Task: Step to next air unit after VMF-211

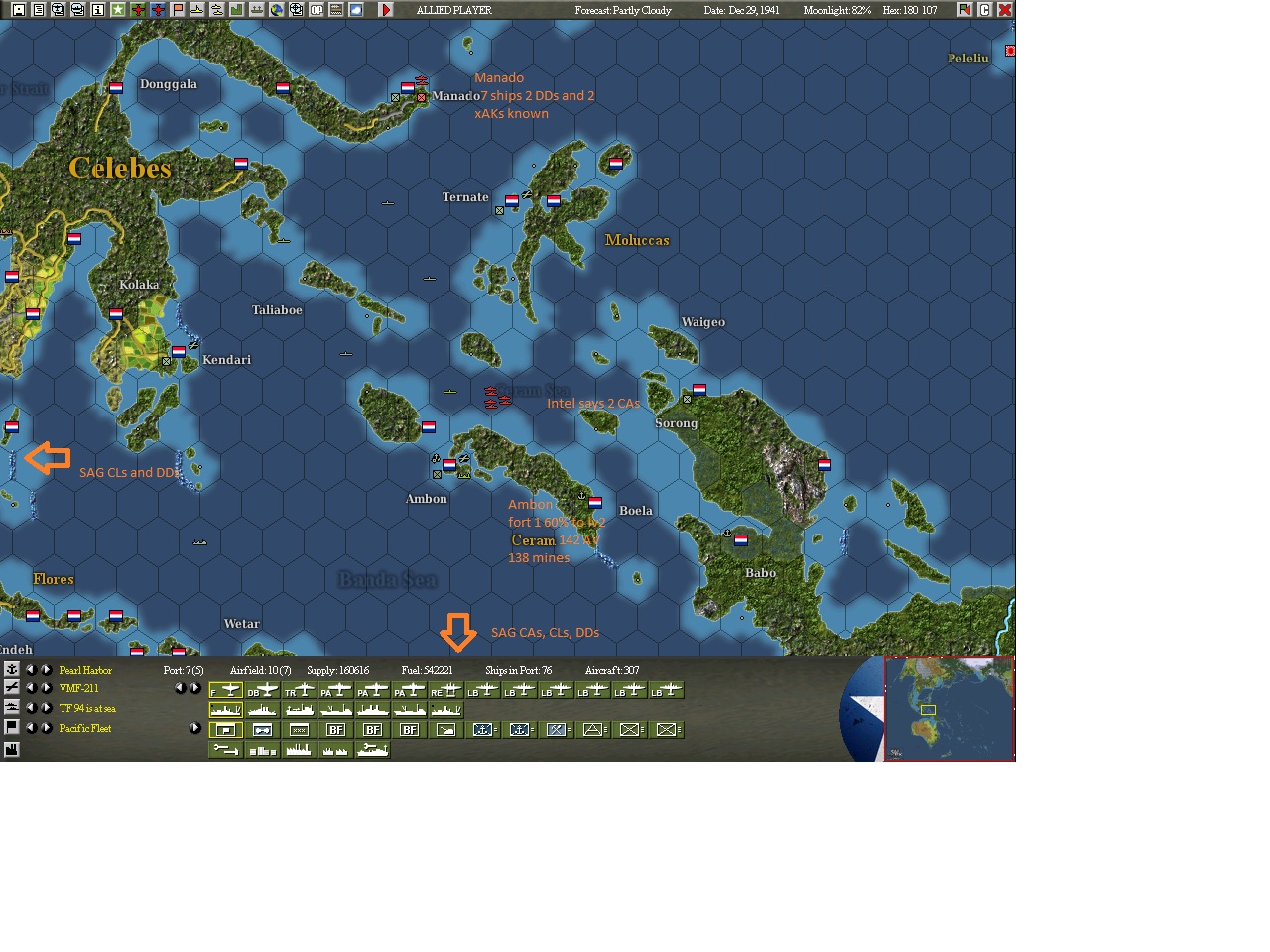Action: [x=46, y=687]
